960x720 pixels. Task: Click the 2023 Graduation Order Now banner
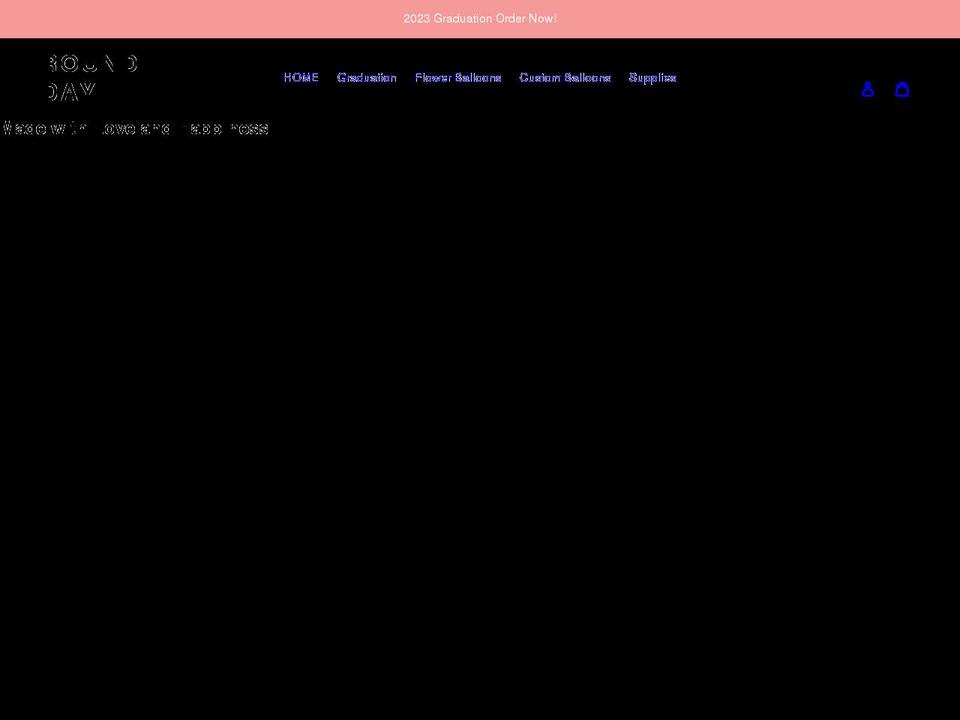click(479, 18)
